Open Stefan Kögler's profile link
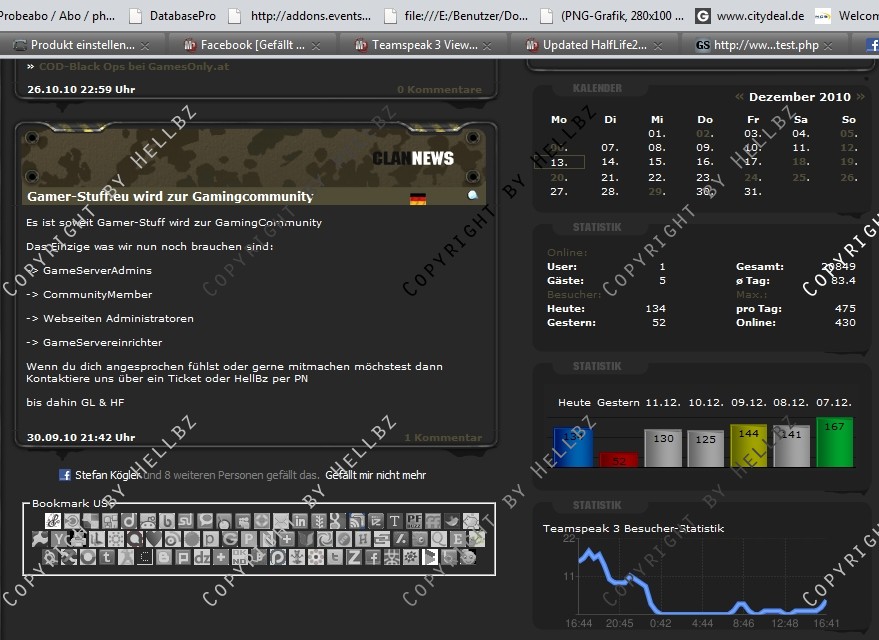The height and width of the screenshot is (640, 879). pos(108,475)
